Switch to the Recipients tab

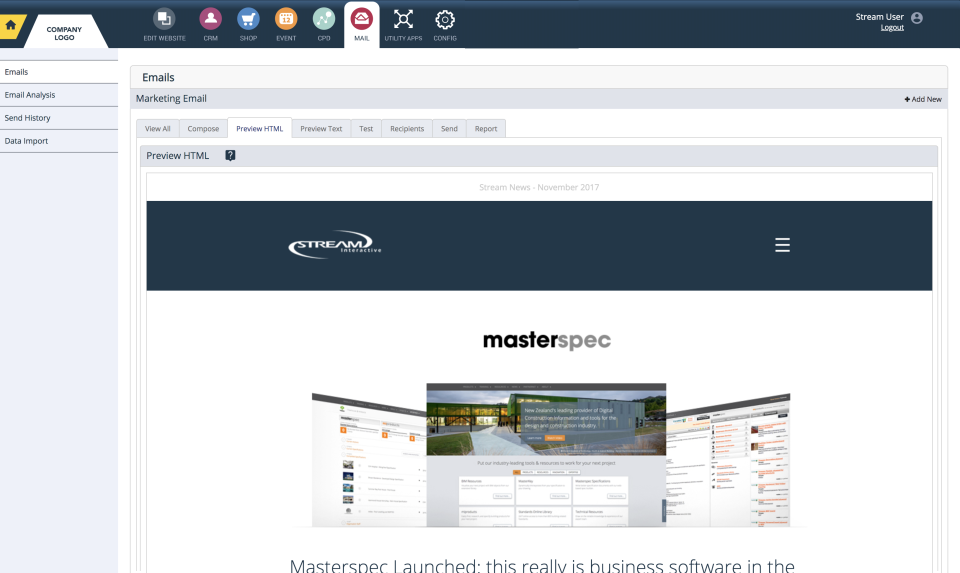pyautogui.click(x=407, y=129)
